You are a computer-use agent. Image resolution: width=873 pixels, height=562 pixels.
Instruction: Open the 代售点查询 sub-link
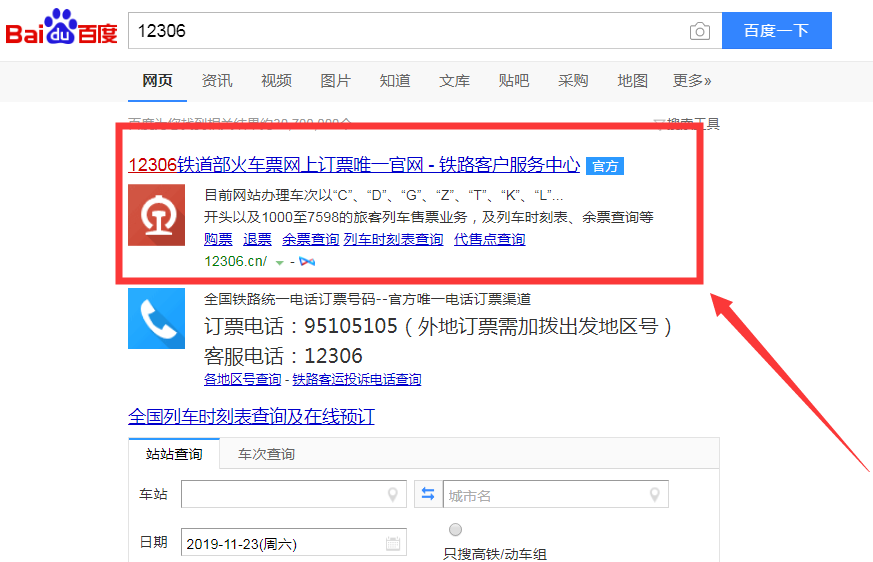(x=489, y=240)
